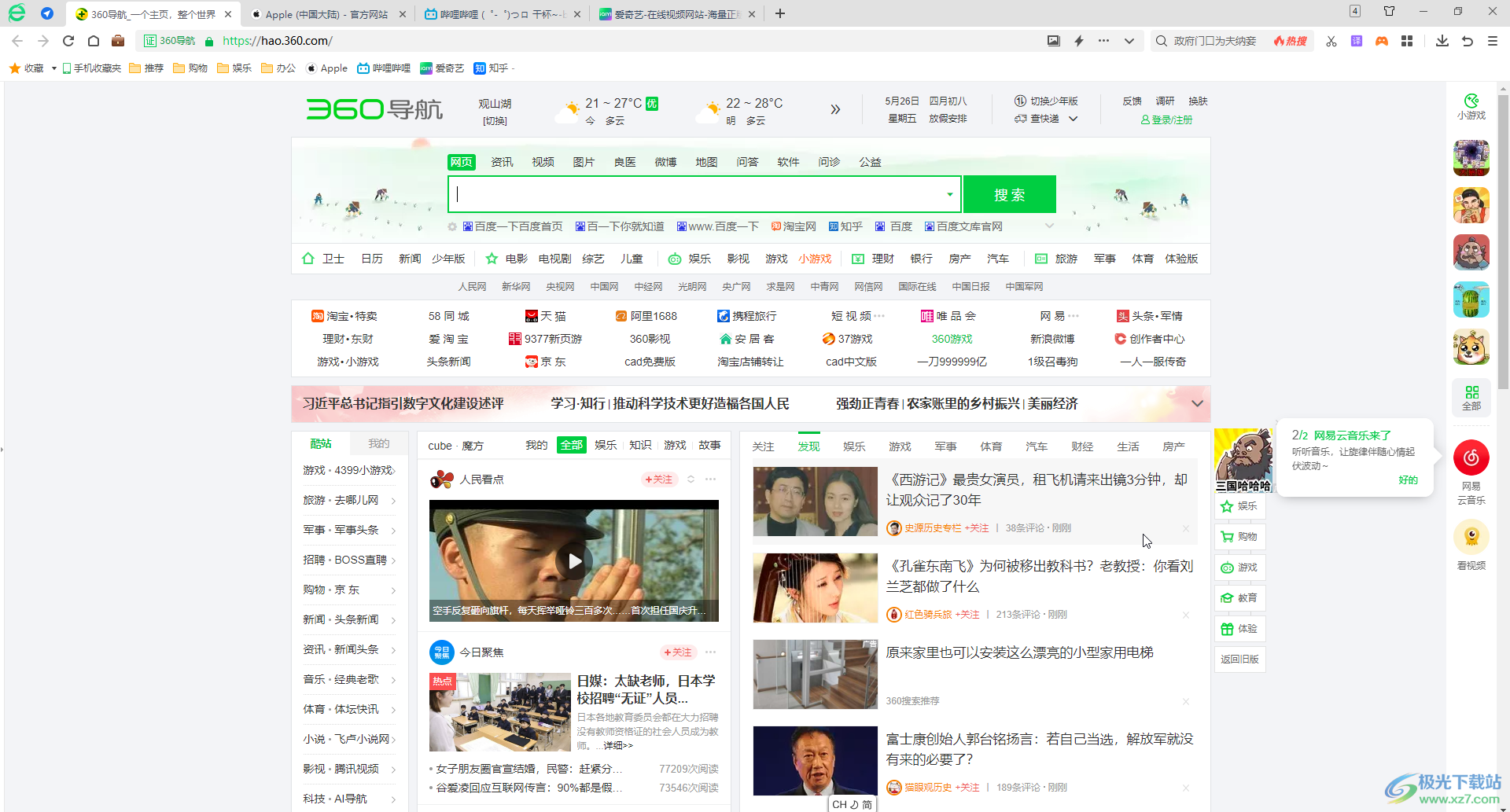The height and width of the screenshot is (812, 1510).
Task: Click the browser forward arrow
Action: tap(43, 41)
